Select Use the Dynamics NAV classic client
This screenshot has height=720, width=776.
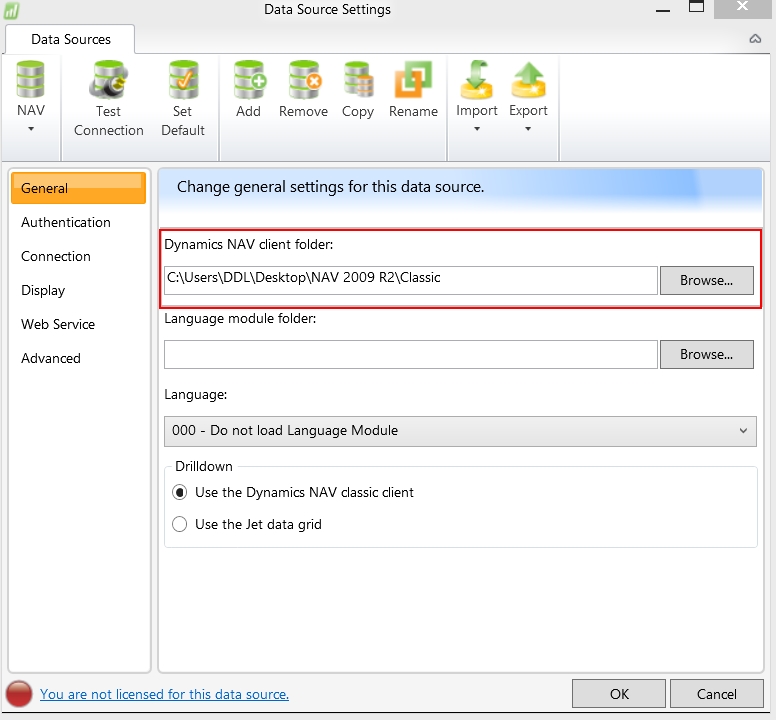[x=292, y=492]
